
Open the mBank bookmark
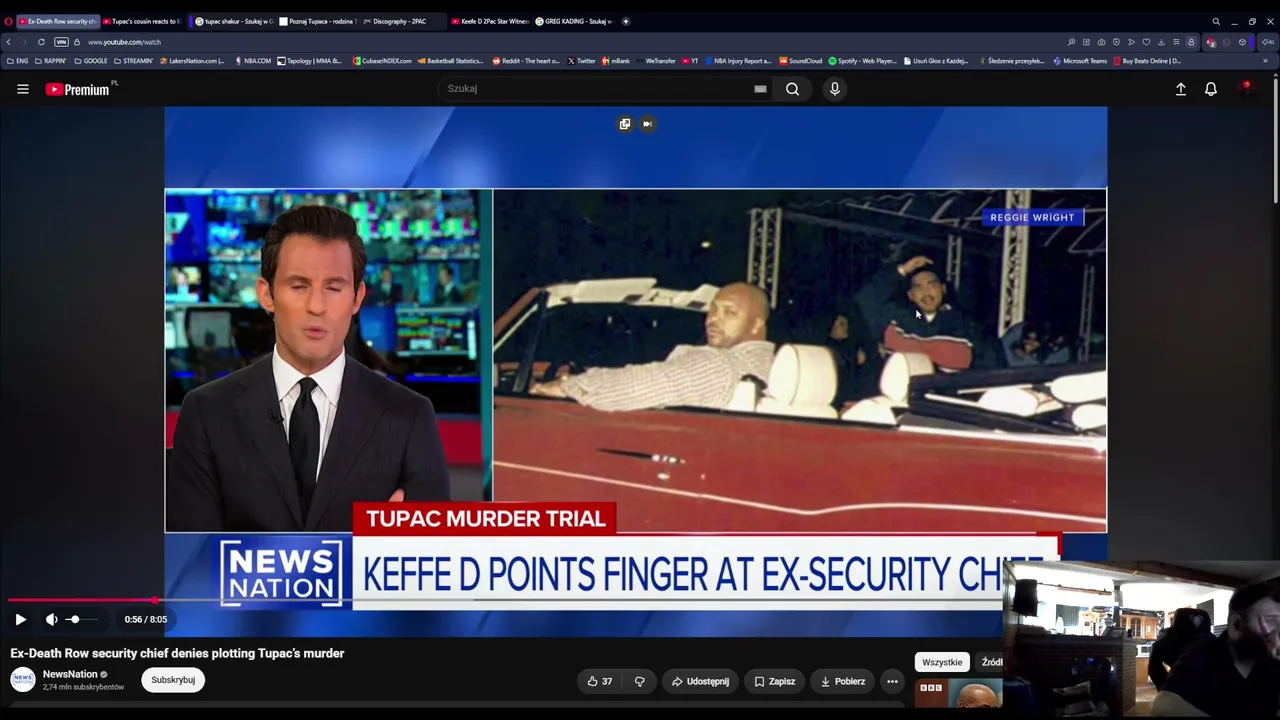tap(616, 61)
